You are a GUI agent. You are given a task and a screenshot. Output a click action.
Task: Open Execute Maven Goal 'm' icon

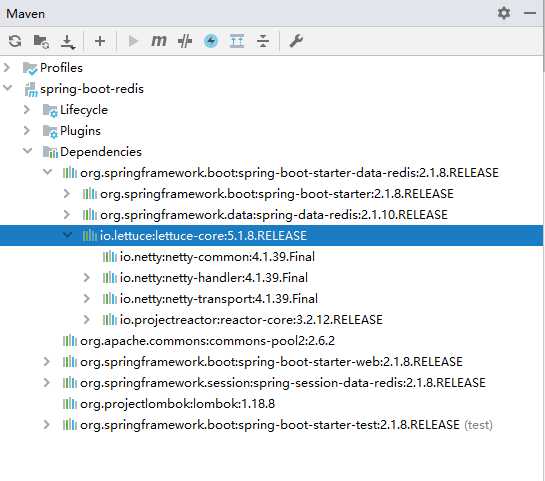[159, 41]
